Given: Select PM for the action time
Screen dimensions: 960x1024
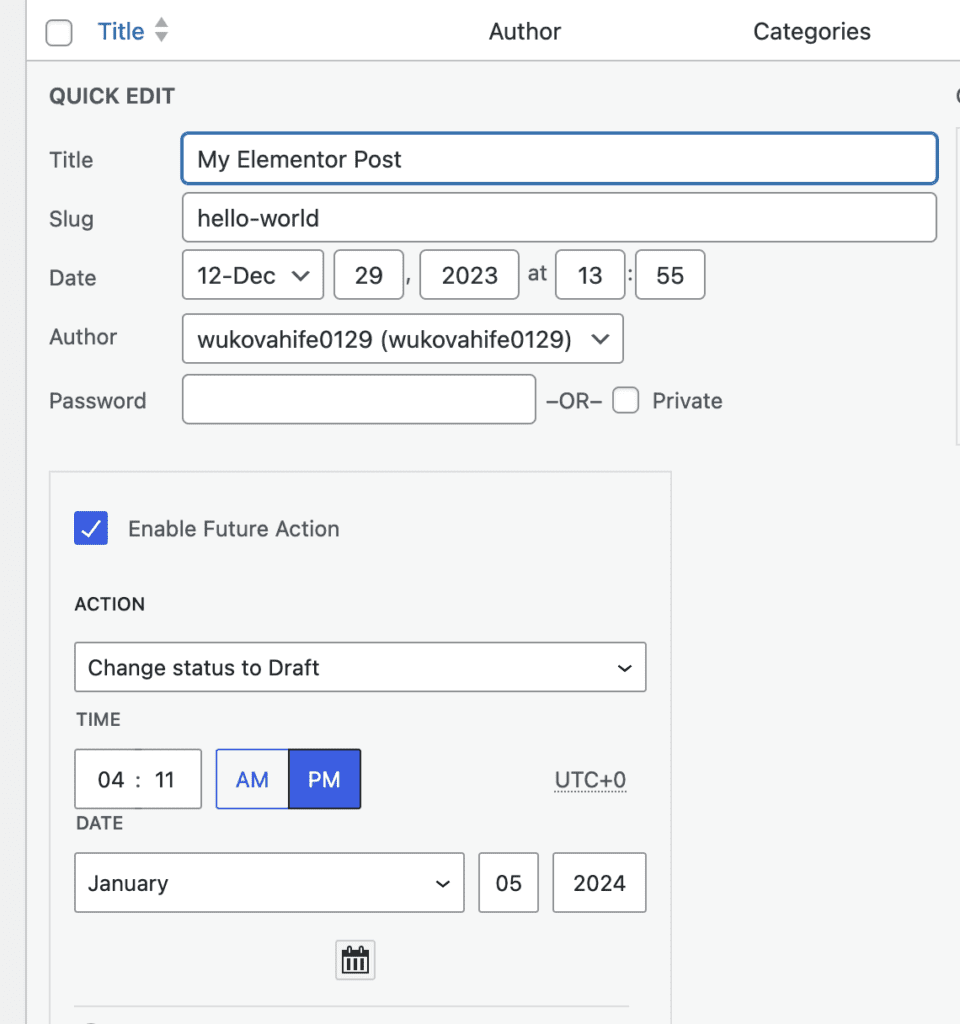Looking at the screenshot, I should click(324, 779).
